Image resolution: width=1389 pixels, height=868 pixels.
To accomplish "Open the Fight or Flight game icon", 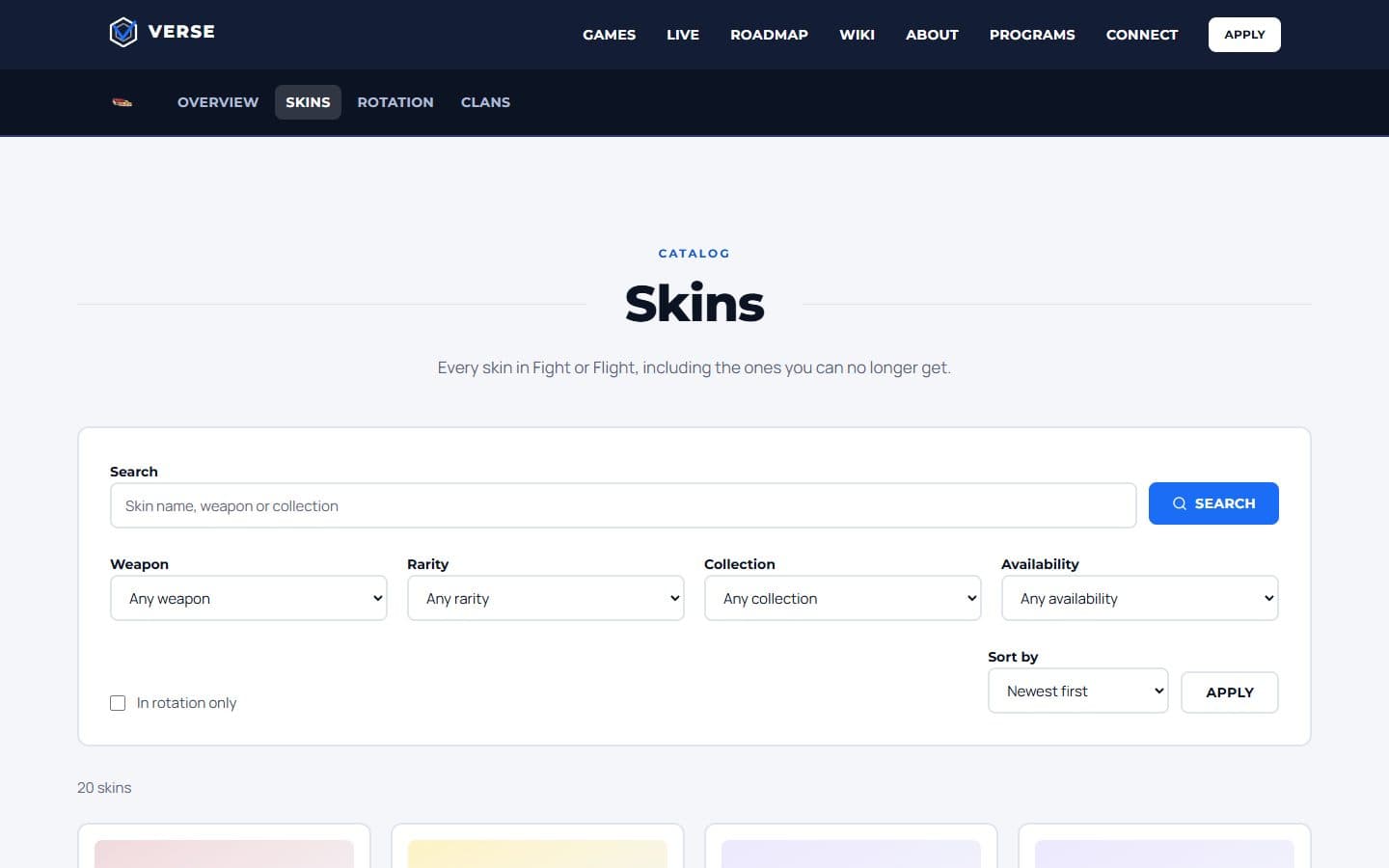I will pos(123,102).
